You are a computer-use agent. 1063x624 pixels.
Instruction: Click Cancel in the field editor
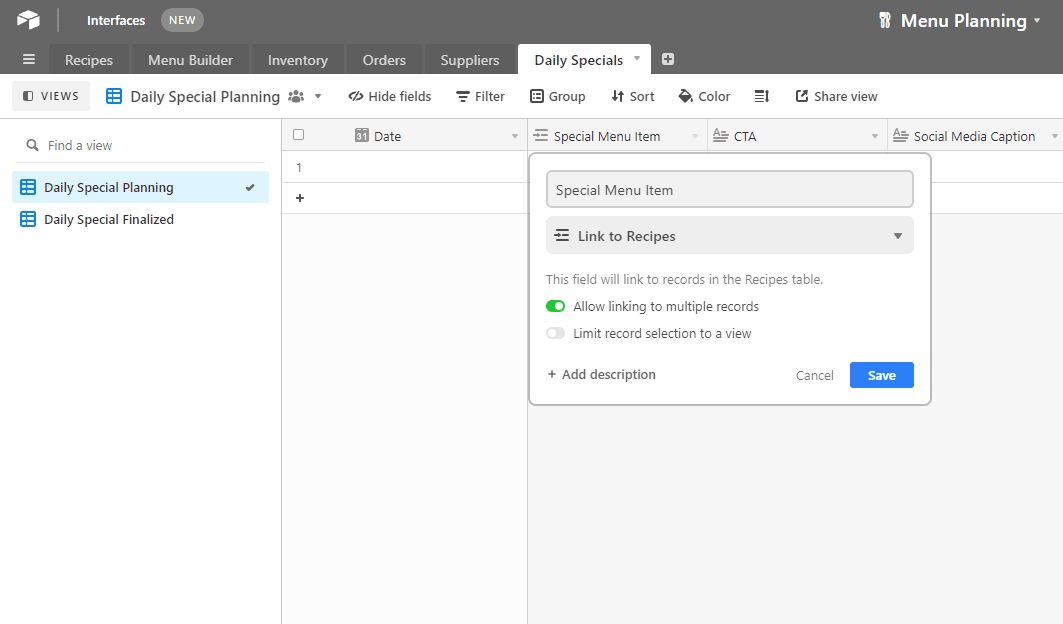[814, 375]
